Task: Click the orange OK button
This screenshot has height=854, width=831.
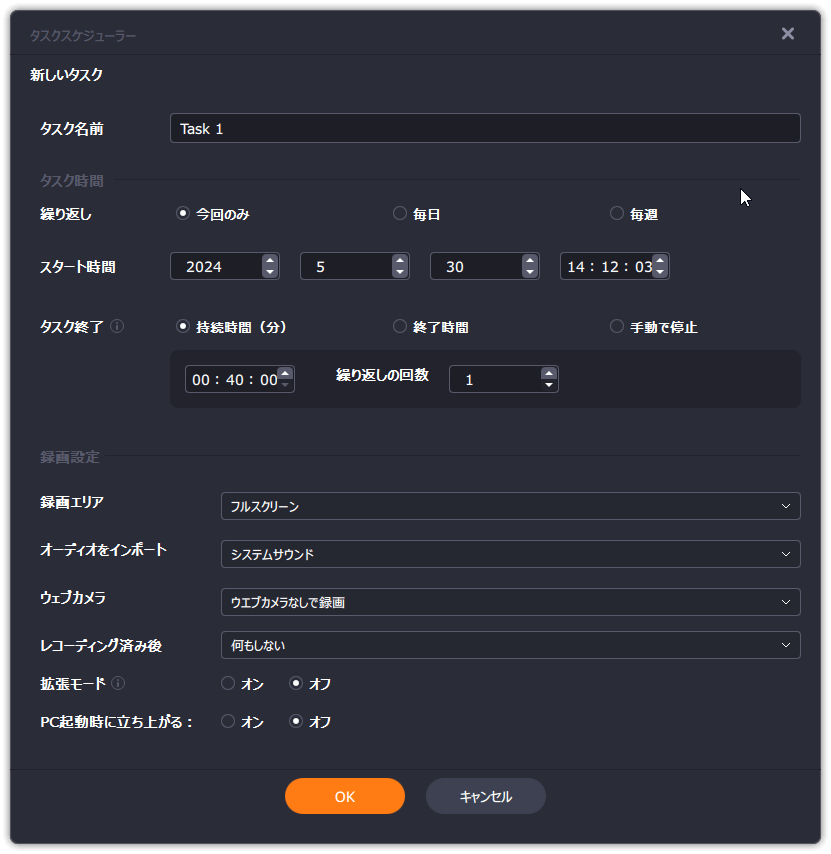Action: click(x=344, y=796)
